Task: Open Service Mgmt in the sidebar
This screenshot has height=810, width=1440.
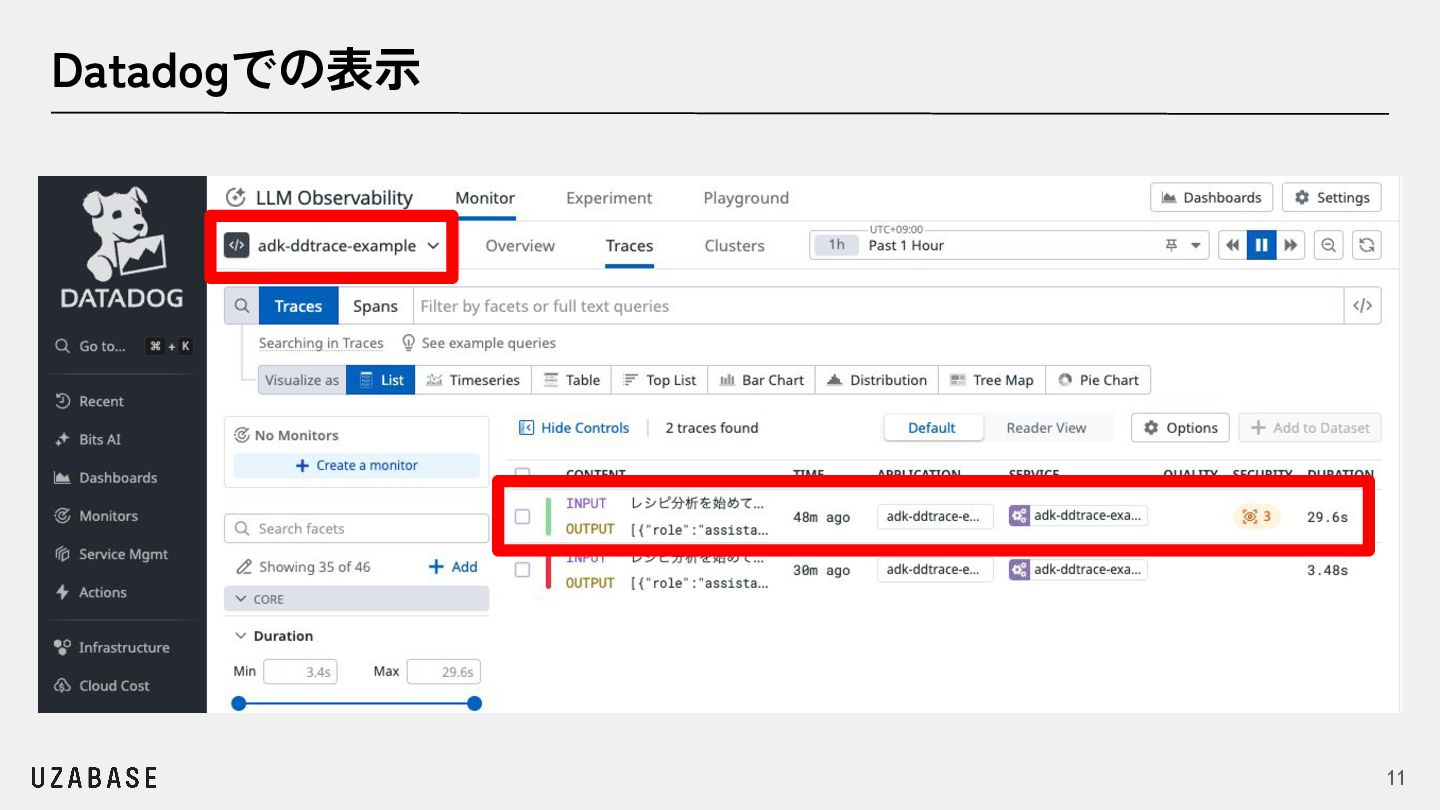Action: click(x=111, y=554)
